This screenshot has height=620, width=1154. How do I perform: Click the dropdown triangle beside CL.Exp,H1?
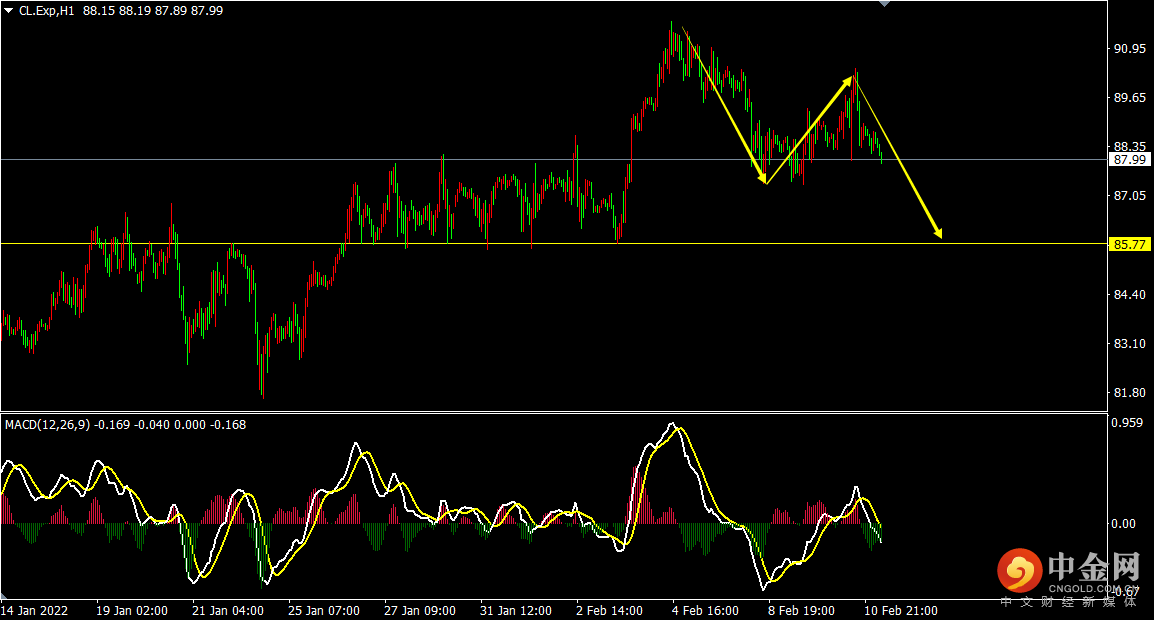pos(9,11)
